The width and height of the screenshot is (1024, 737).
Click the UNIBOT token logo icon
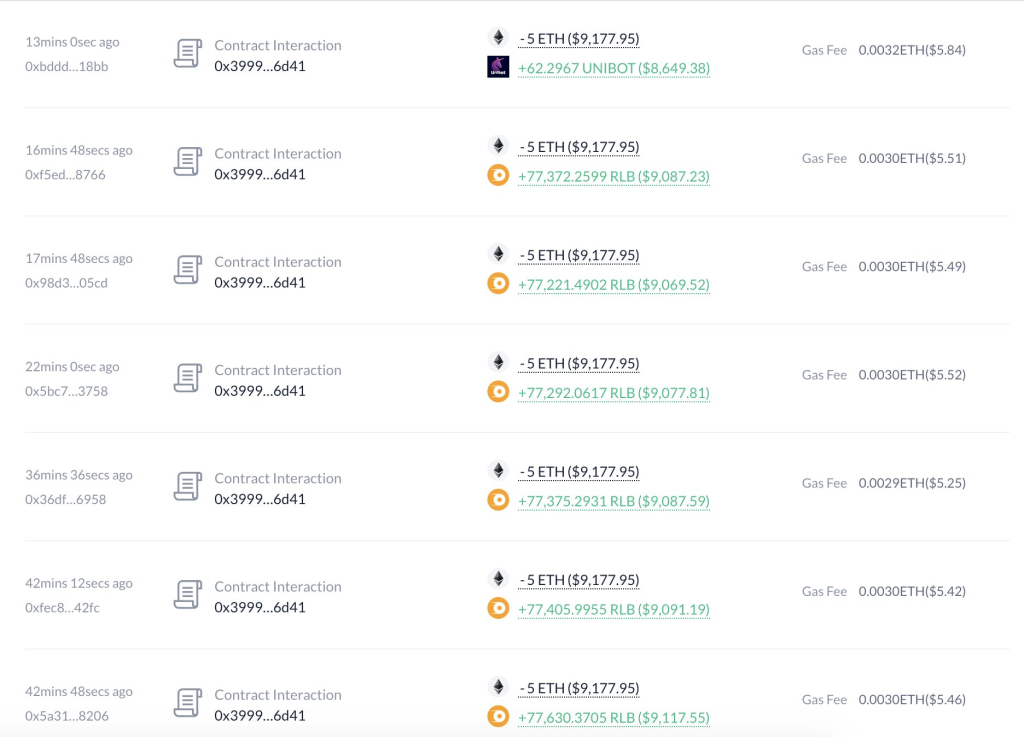pyautogui.click(x=498, y=67)
